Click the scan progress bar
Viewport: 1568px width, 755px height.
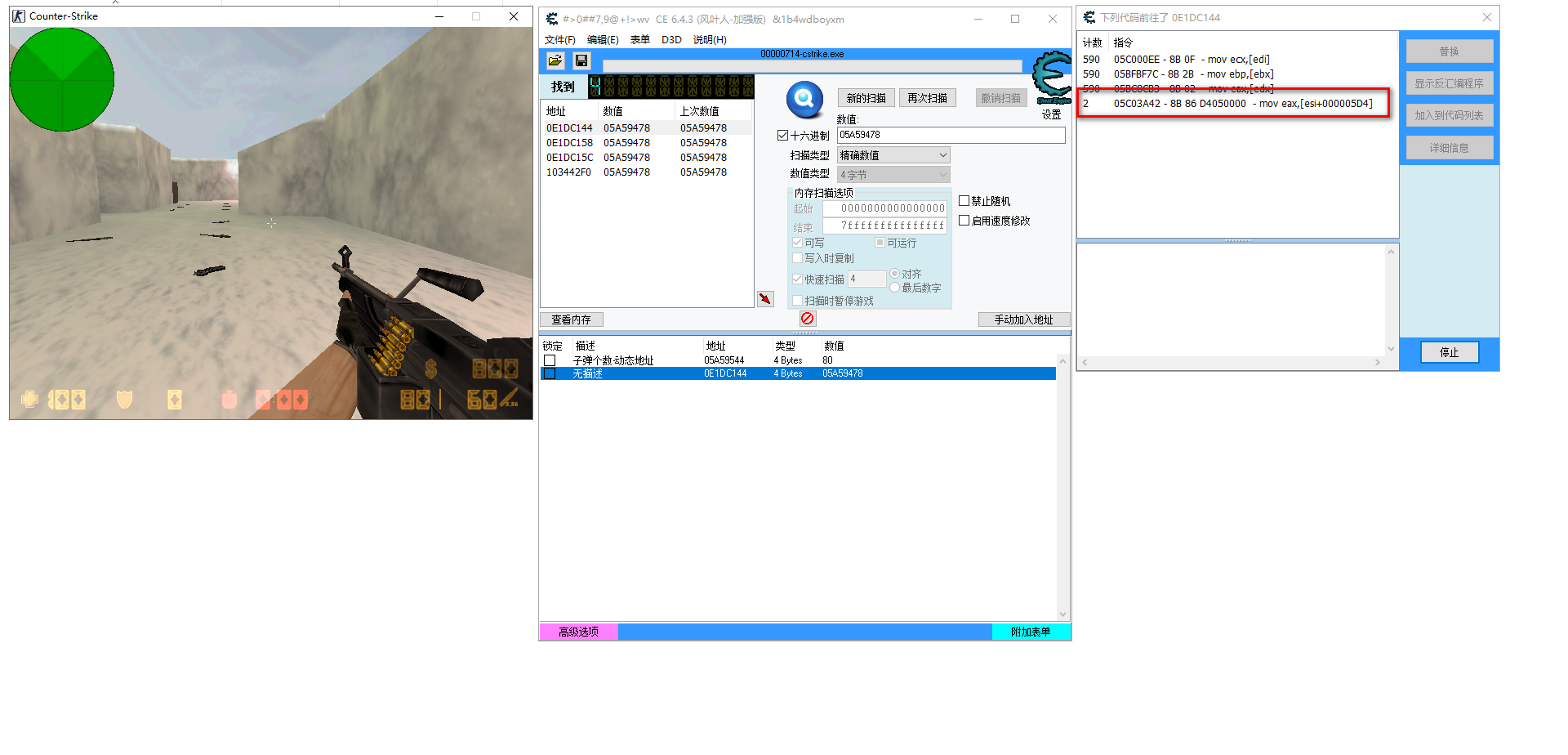[813, 66]
